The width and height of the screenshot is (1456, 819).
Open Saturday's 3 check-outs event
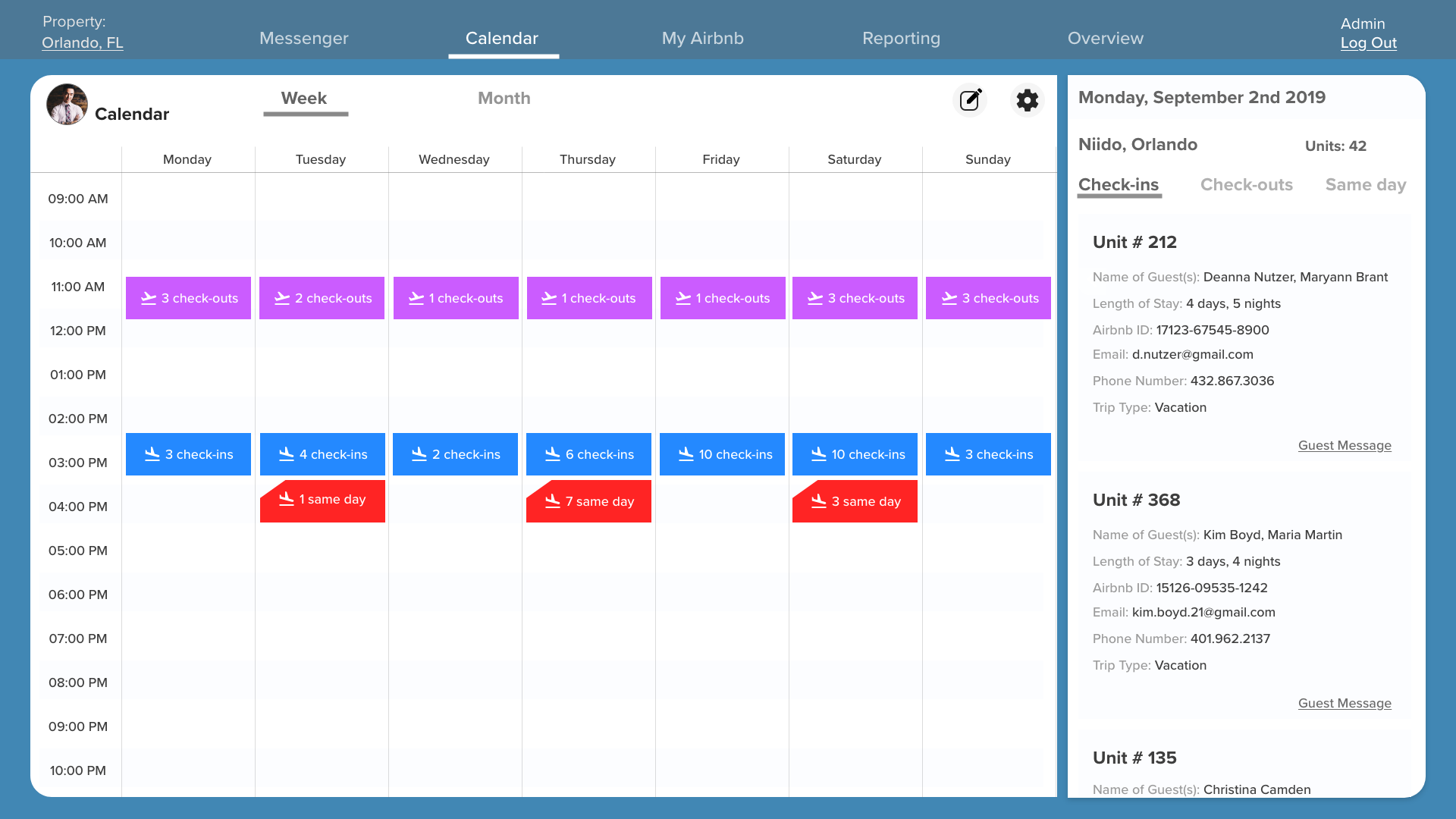pos(855,298)
